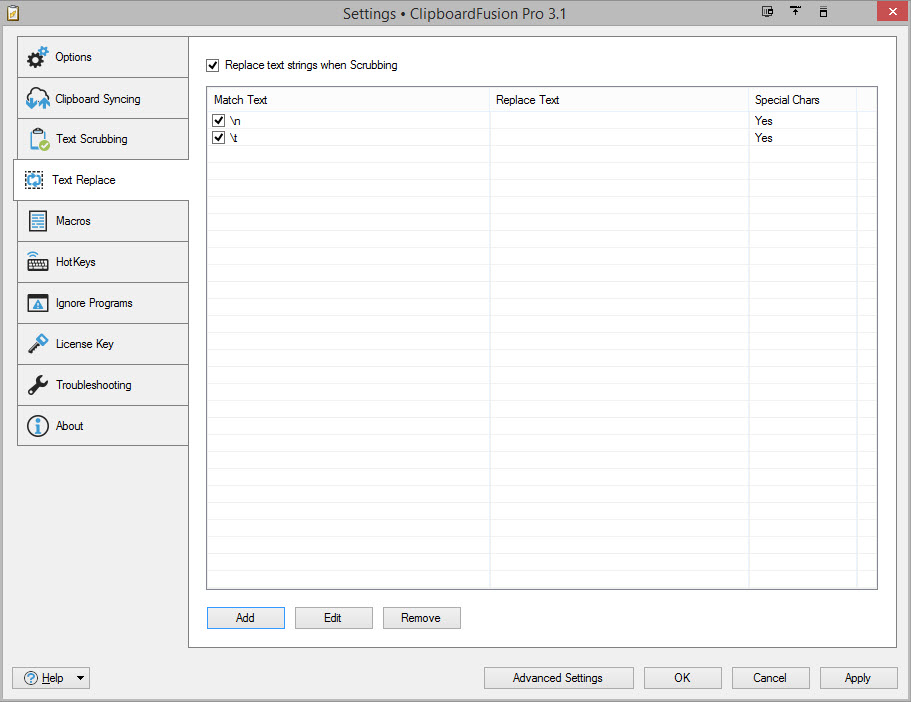911x702 pixels.
Task: Click the License Key icon
Action: pyautogui.click(x=38, y=343)
